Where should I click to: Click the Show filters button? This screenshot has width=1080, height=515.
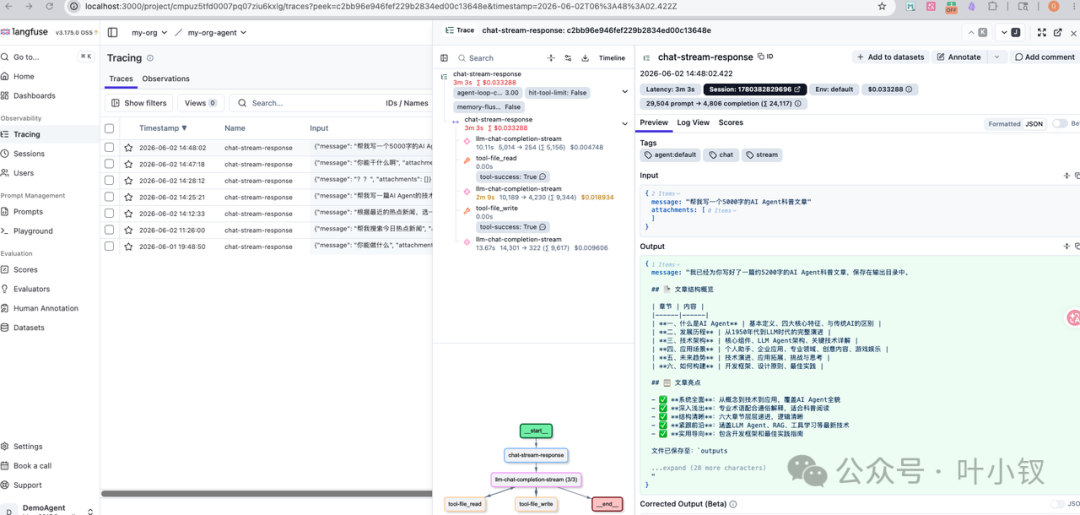pos(138,103)
